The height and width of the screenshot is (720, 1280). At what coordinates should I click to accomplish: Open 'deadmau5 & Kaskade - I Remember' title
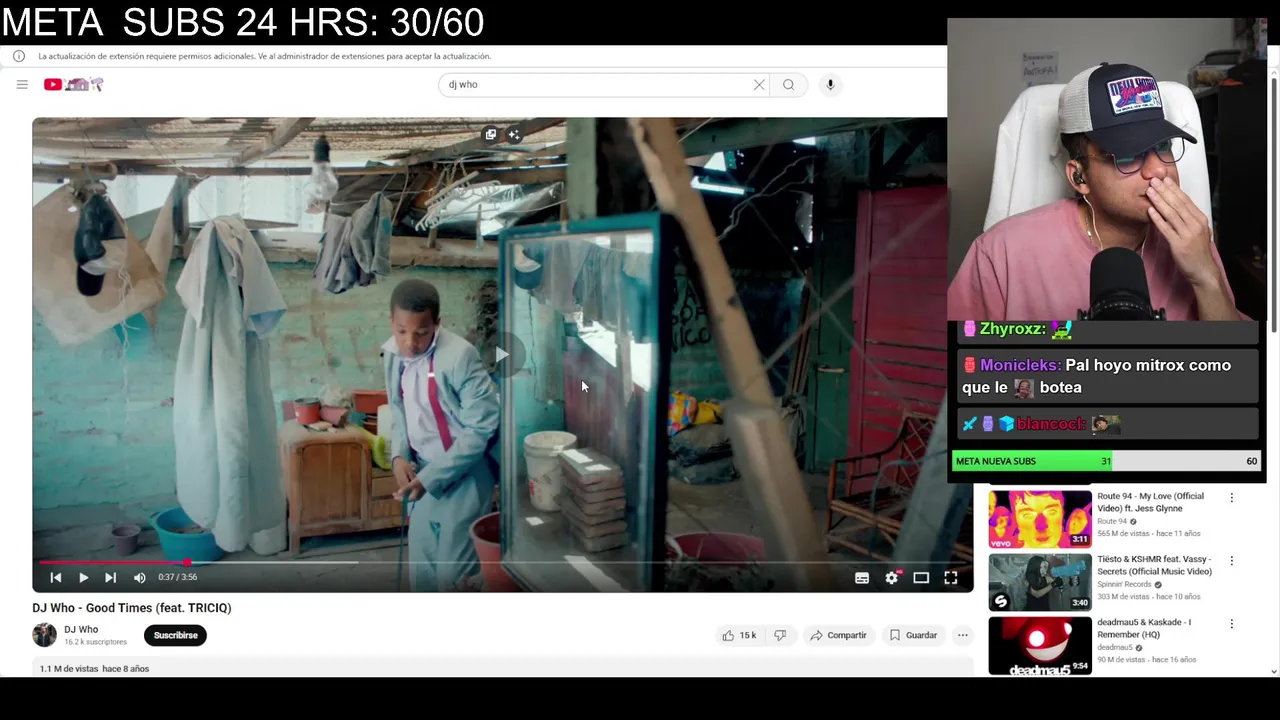tap(1144, 628)
